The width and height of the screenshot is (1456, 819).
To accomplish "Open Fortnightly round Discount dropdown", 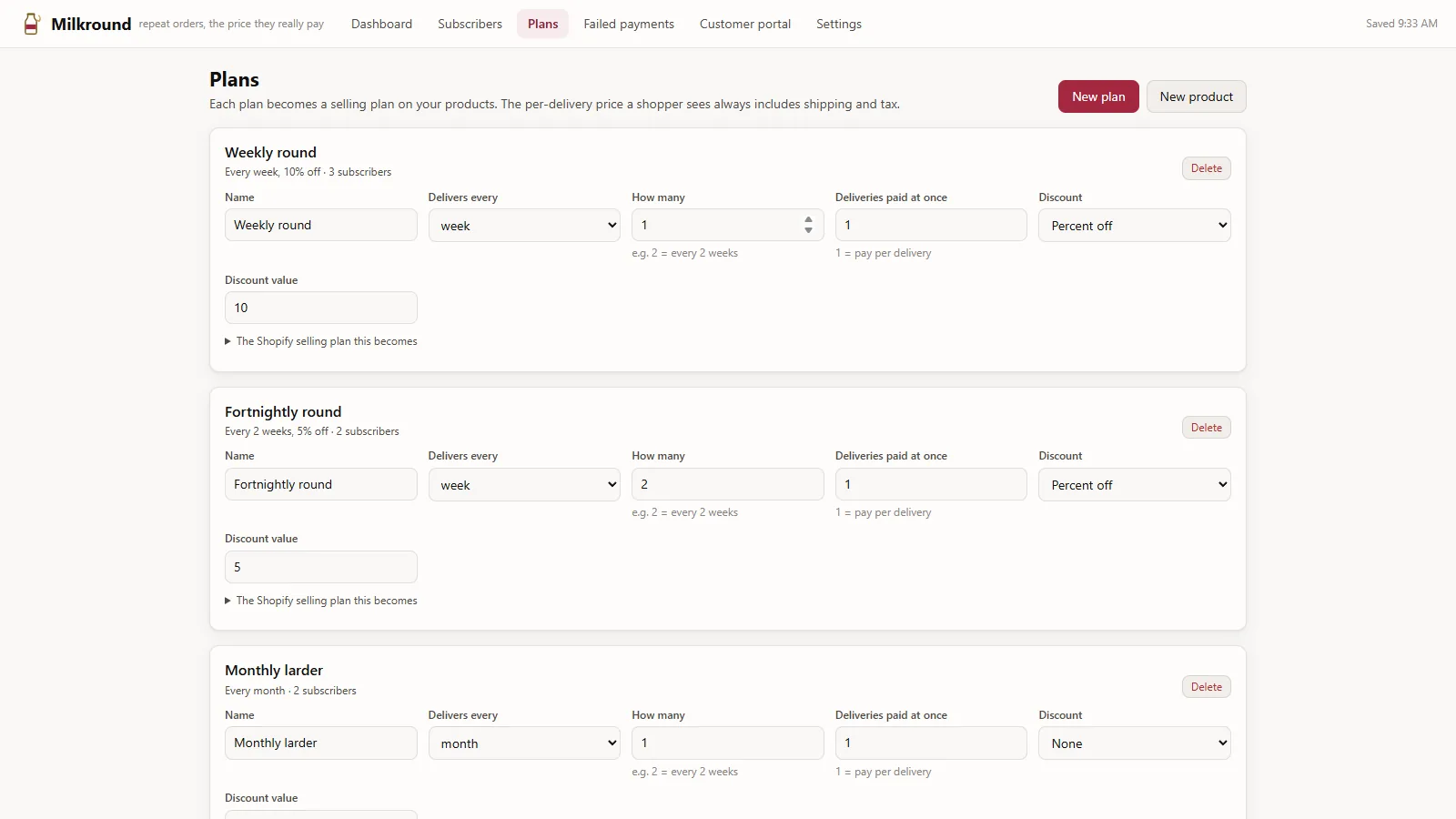I will 1135,485.
